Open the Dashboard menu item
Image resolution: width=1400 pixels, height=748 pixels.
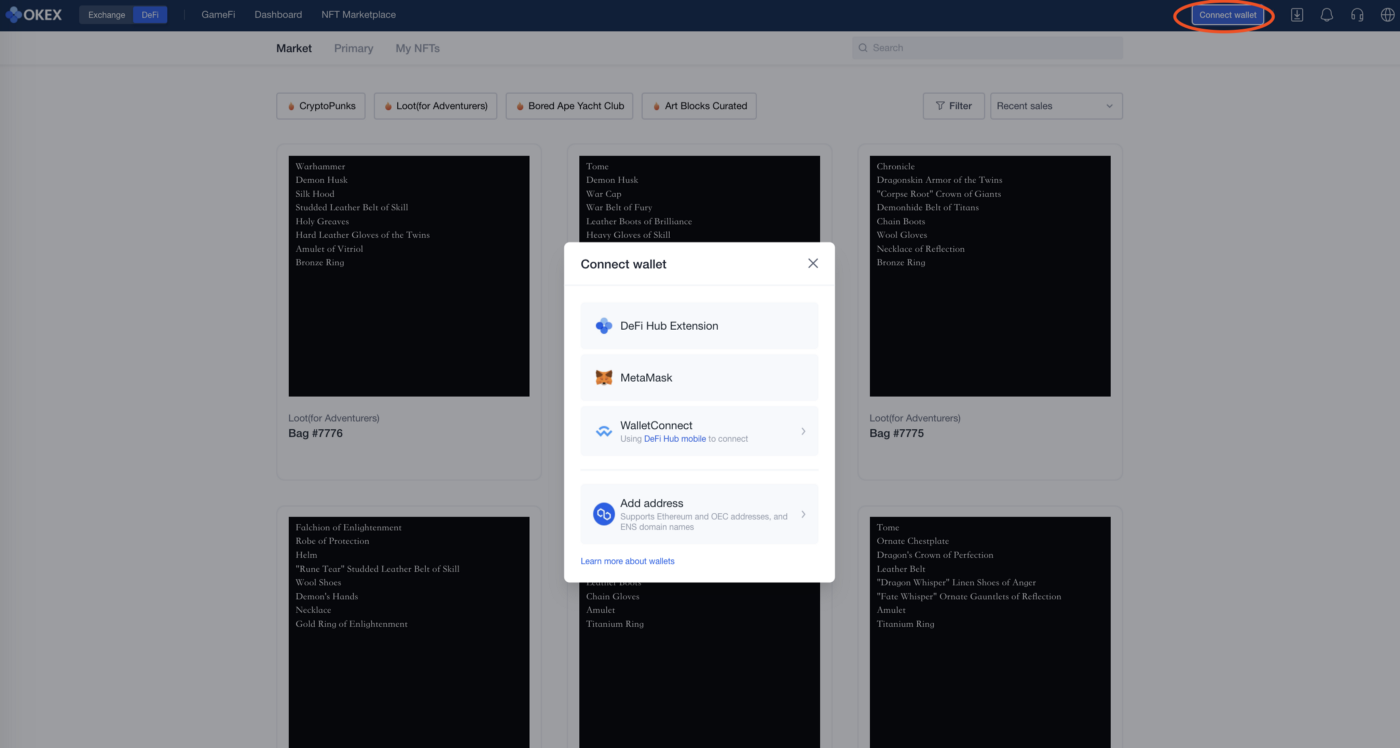(x=278, y=15)
